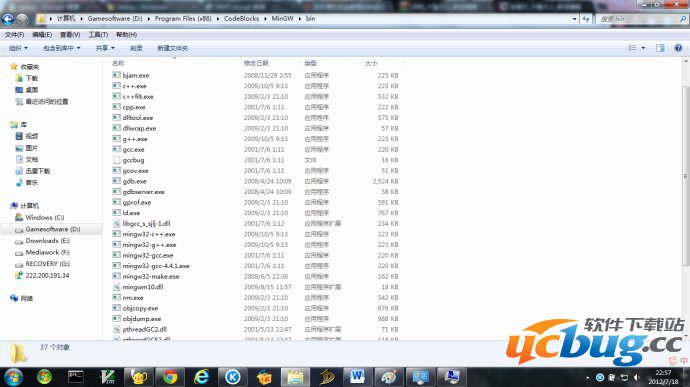This screenshot has width=690, height=387.
Task: Click the Forward navigation arrow
Action: (x=22, y=19)
